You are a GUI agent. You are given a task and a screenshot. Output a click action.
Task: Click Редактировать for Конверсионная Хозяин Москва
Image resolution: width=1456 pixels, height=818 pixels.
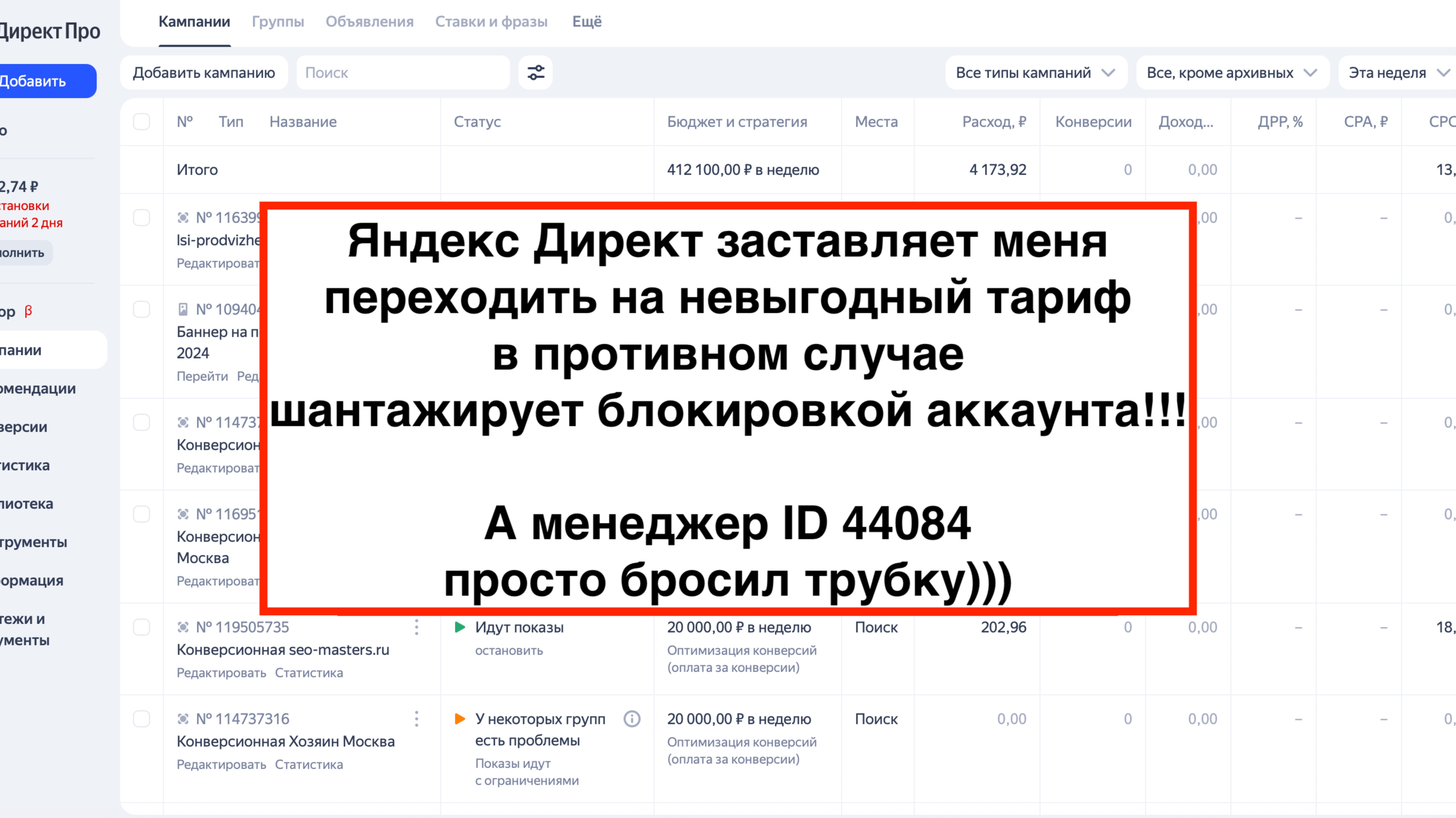coord(221,764)
